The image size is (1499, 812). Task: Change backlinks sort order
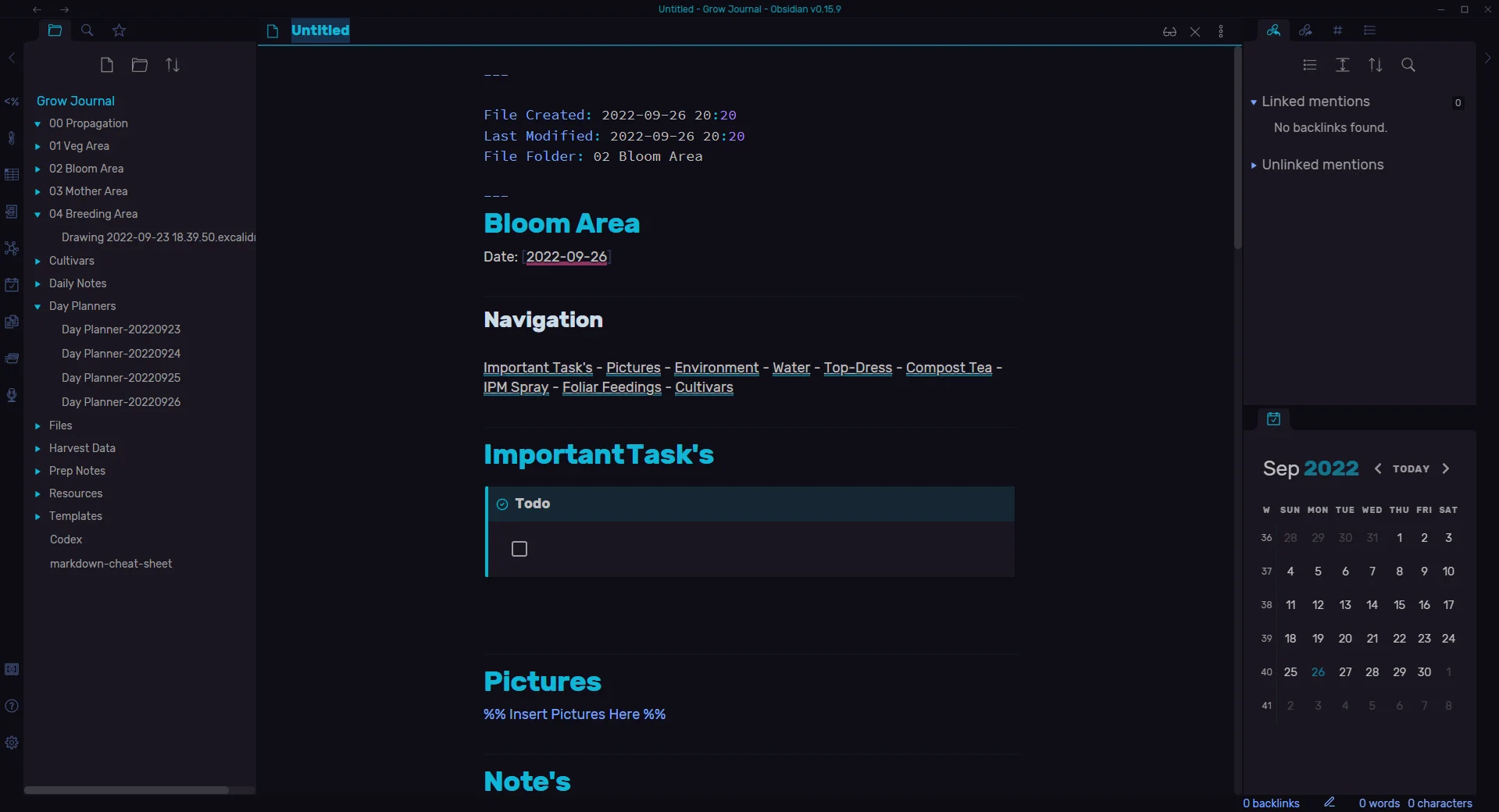click(1376, 65)
